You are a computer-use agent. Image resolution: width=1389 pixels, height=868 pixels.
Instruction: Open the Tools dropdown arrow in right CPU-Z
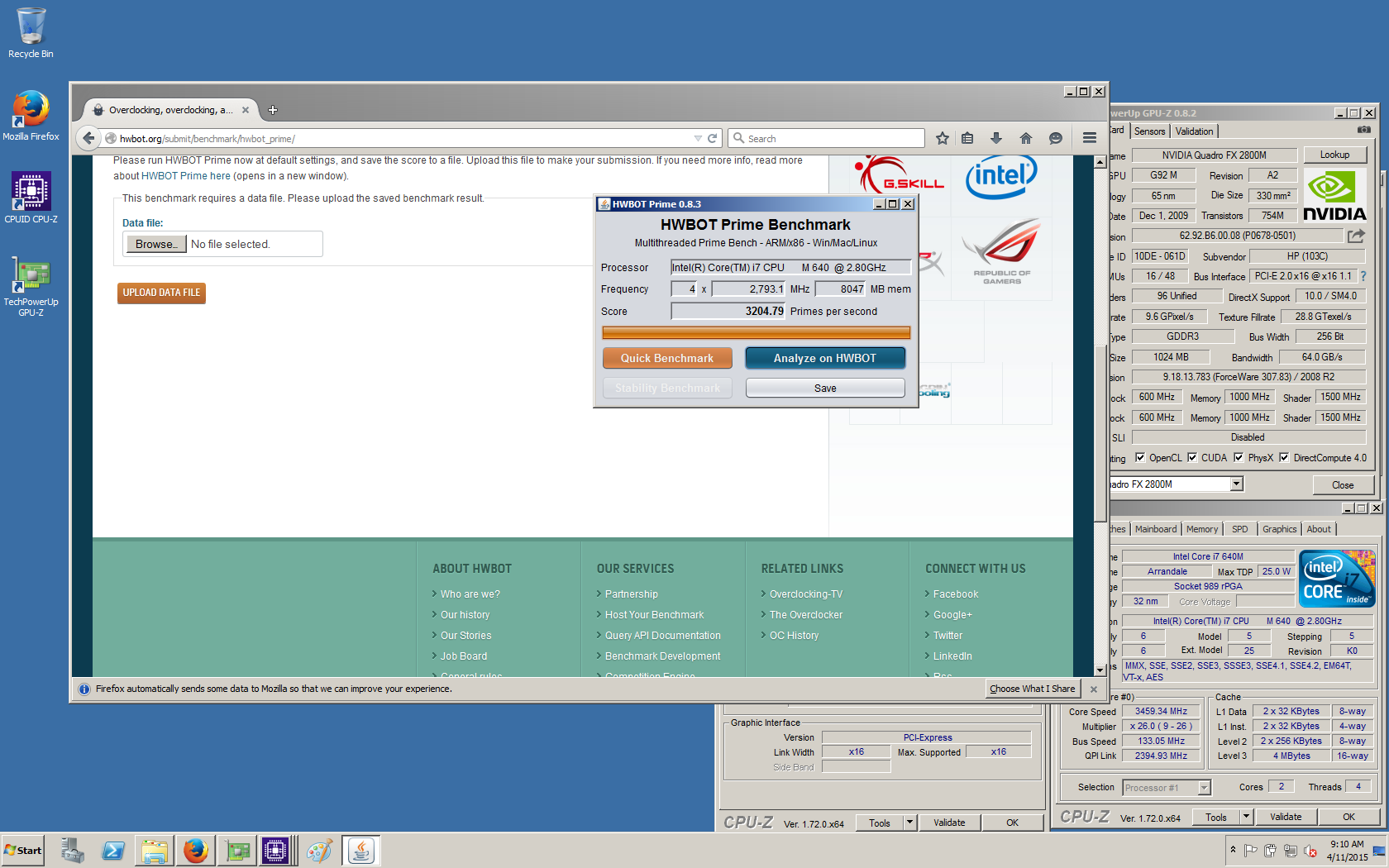click(1246, 817)
